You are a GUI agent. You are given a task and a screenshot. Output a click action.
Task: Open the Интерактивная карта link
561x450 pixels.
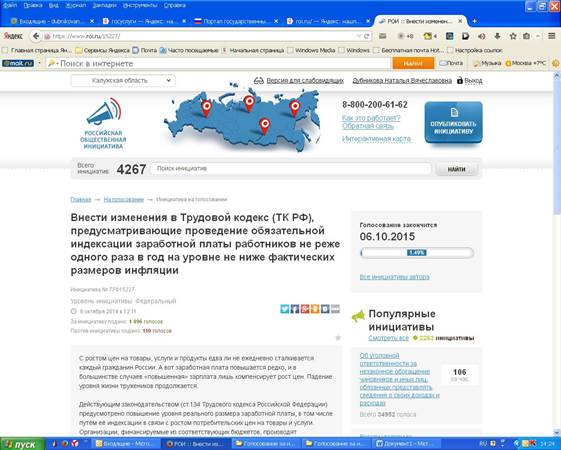pyautogui.click(x=376, y=138)
